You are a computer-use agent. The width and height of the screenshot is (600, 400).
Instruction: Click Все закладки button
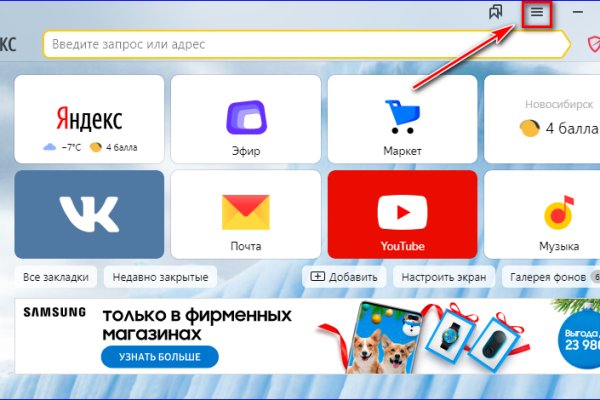click(x=56, y=277)
